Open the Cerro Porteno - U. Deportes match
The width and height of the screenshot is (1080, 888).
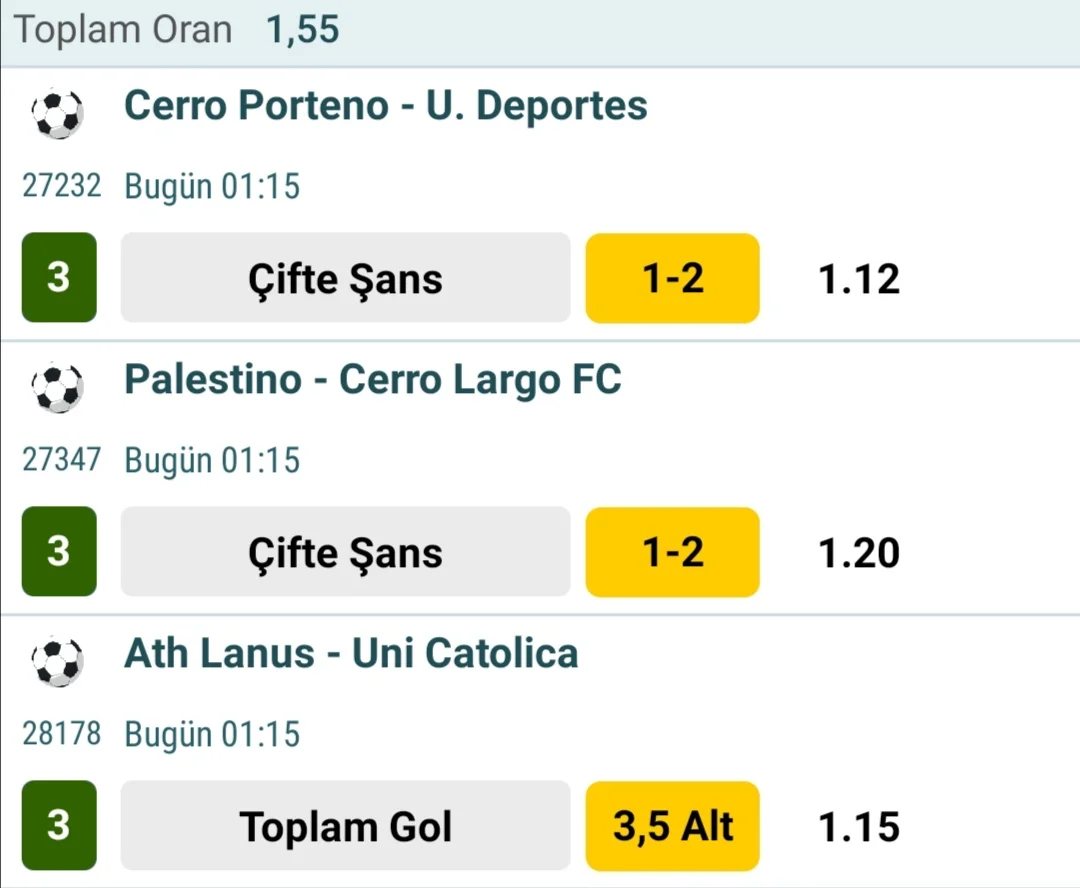pyautogui.click(x=385, y=106)
